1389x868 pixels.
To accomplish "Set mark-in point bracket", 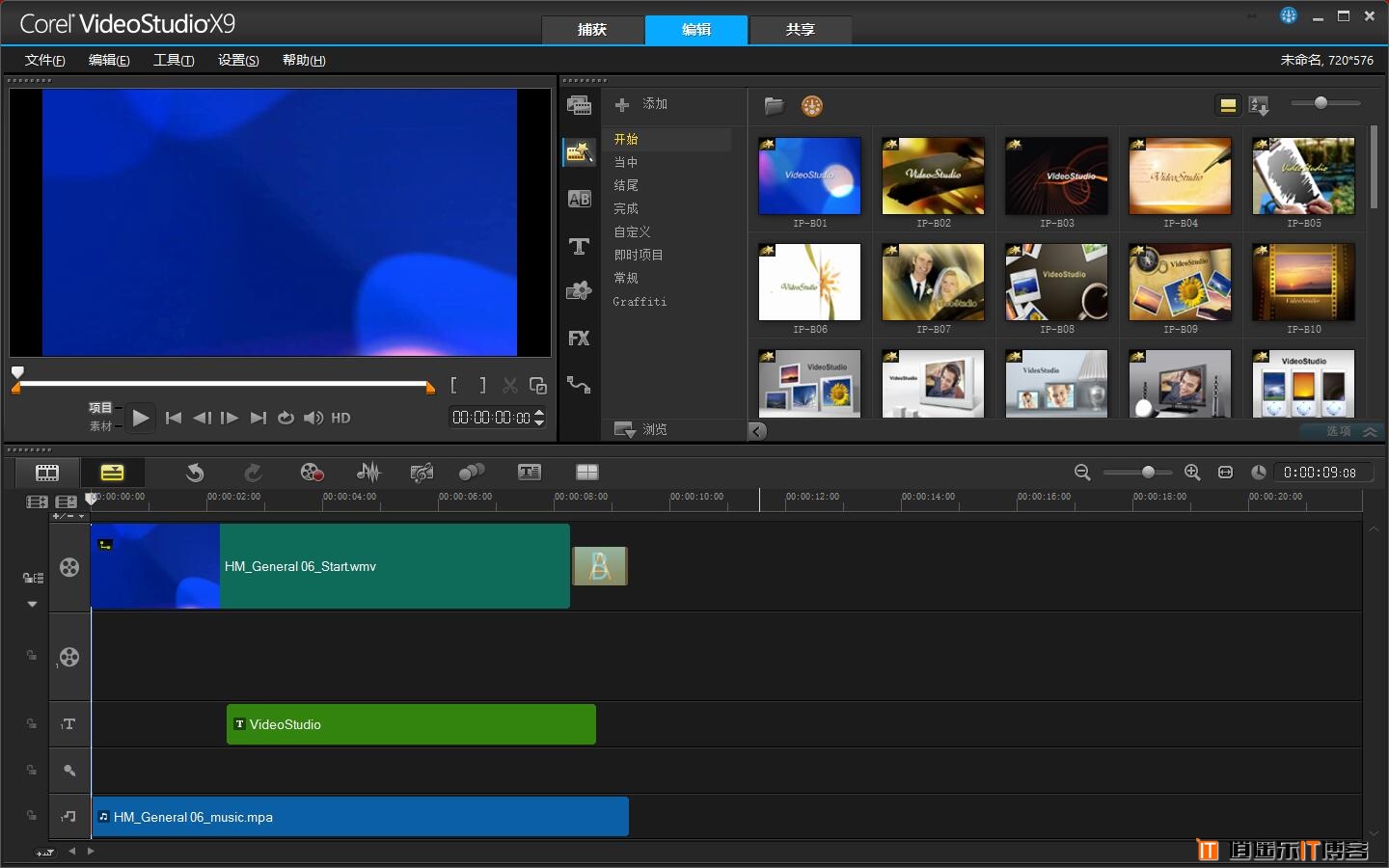I will 453,386.
